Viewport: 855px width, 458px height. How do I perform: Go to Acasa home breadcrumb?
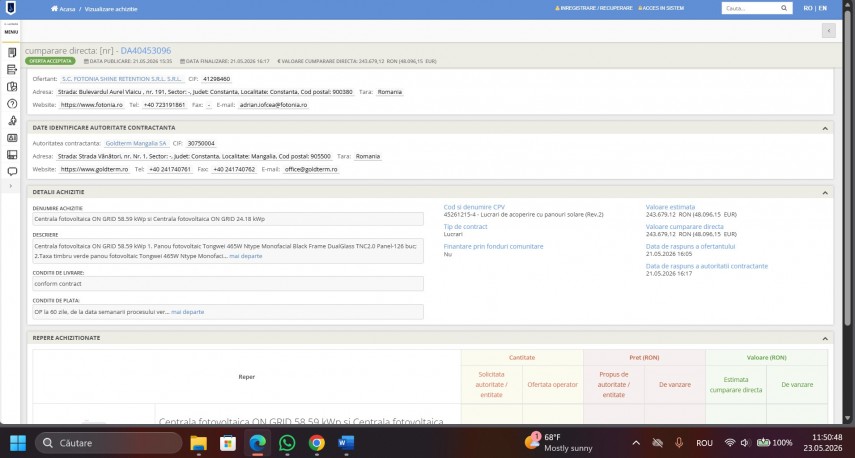(x=63, y=9)
